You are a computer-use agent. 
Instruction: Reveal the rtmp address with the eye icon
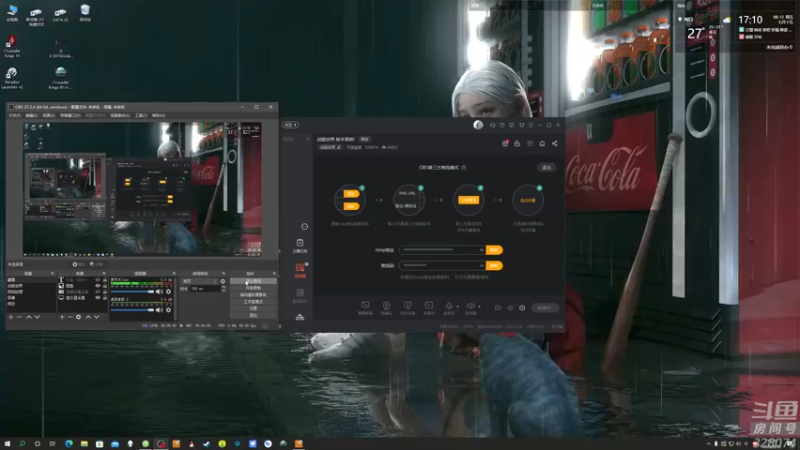[481, 250]
